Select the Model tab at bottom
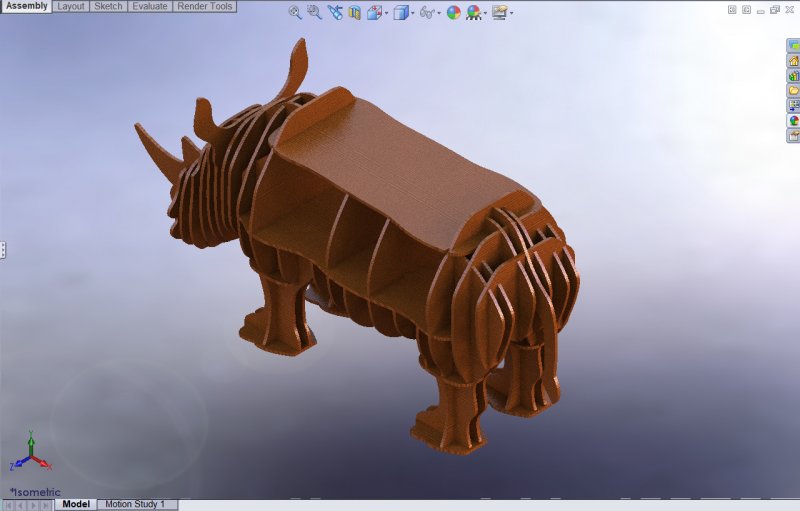 (76, 504)
